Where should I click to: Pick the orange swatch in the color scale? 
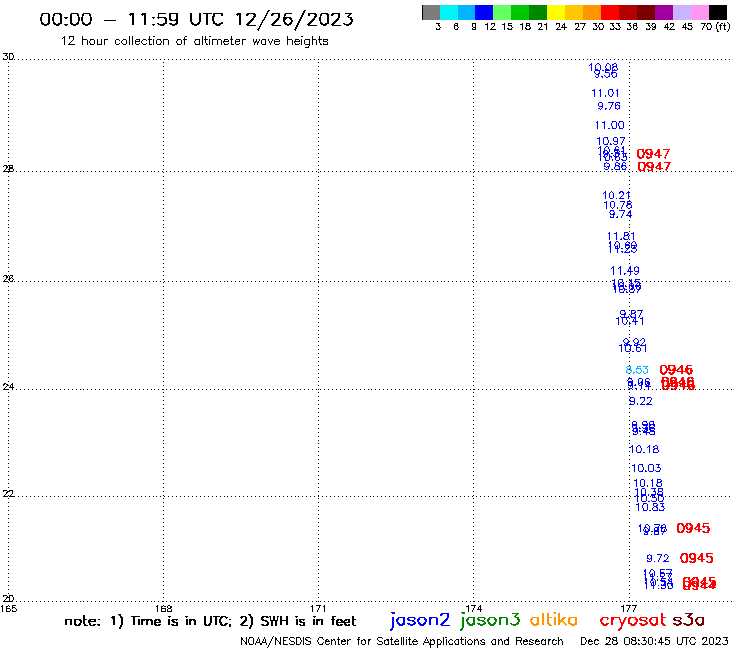pyautogui.click(x=592, y=12)
